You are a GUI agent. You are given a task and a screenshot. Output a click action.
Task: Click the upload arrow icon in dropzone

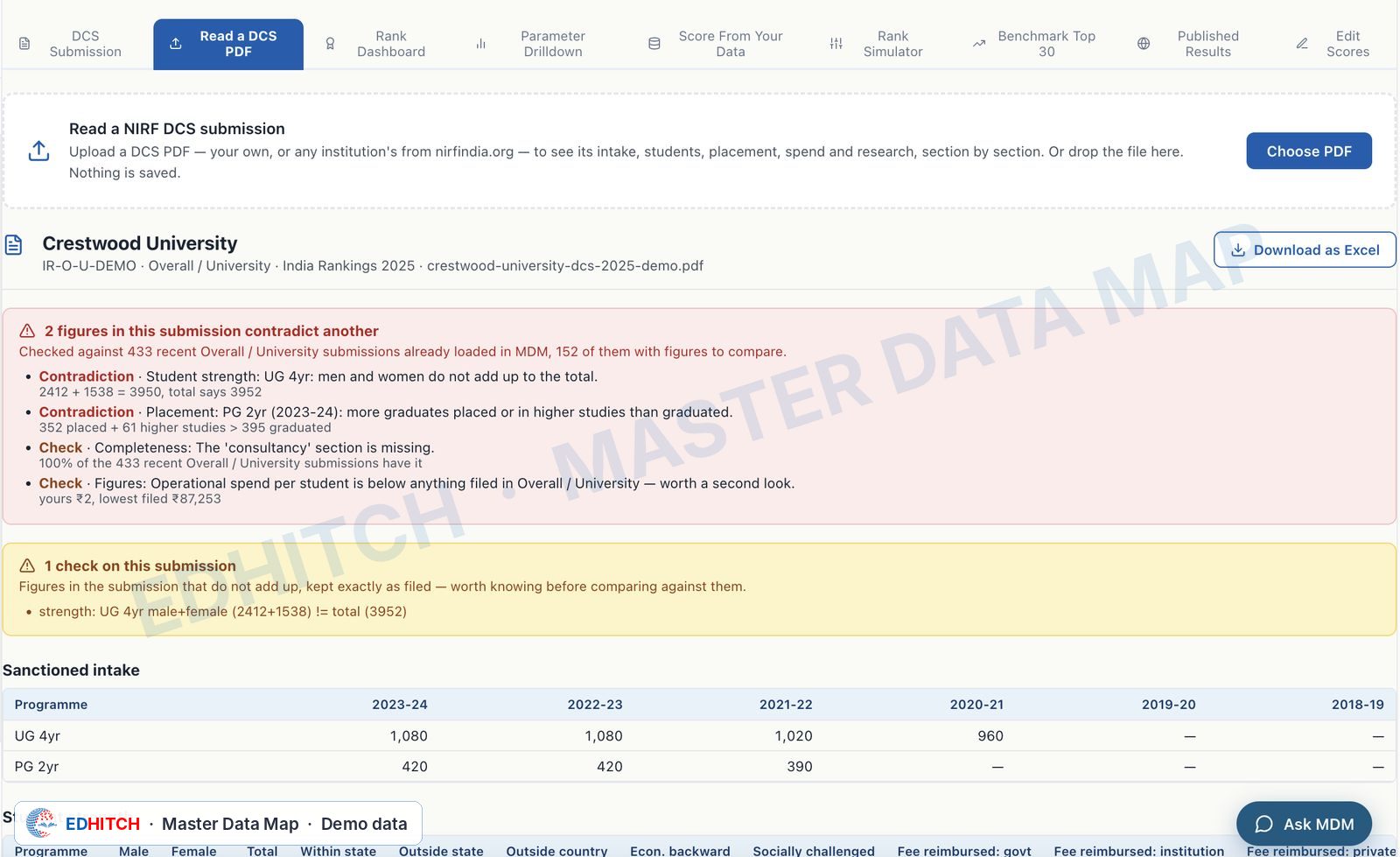click(x=38, y=151)
